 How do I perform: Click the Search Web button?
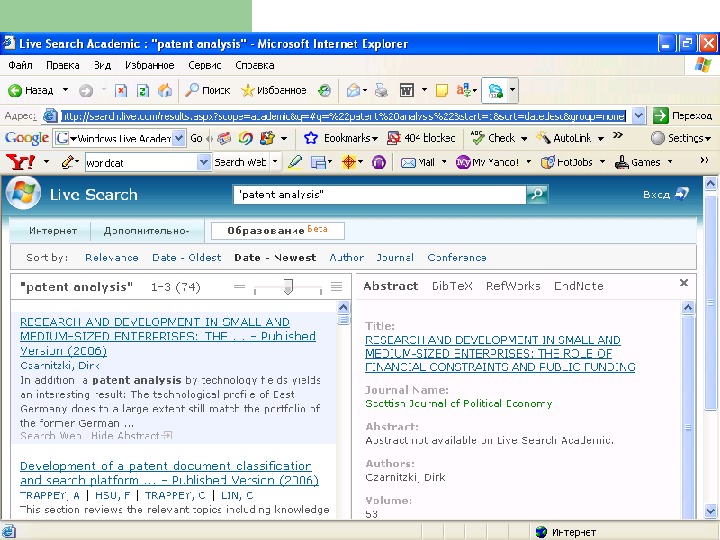click(240, 162)
